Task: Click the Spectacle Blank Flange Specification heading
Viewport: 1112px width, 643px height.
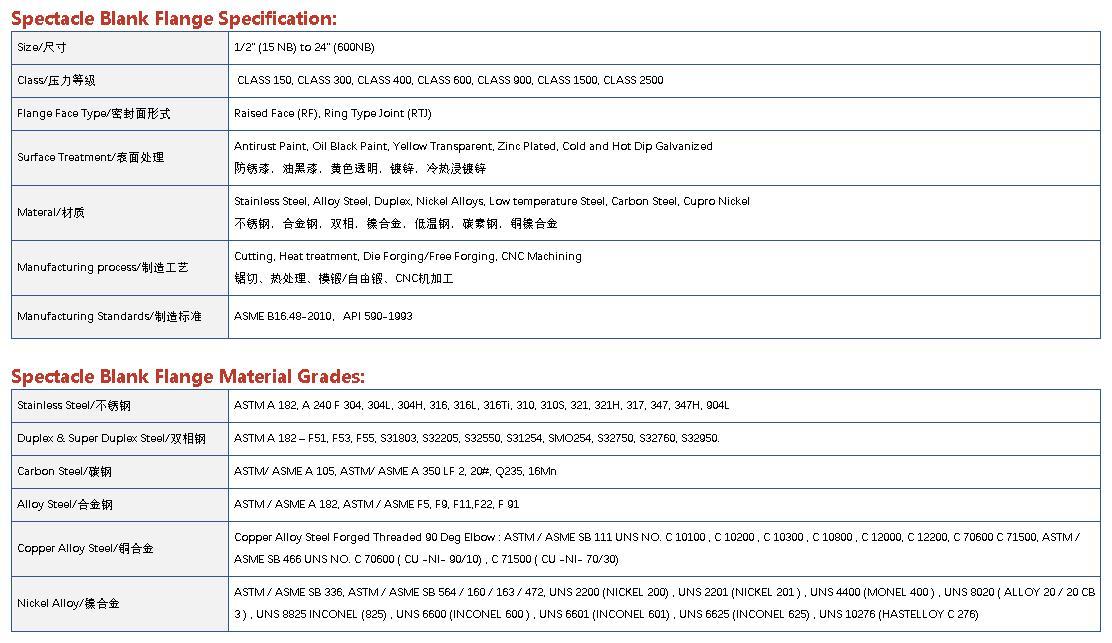Action: tap(174, 18)
